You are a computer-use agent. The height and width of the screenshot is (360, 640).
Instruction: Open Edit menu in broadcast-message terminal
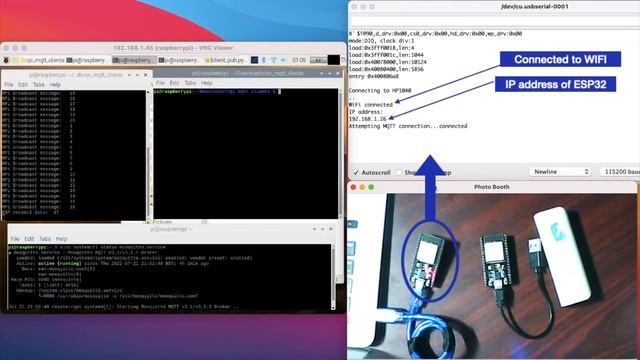pyautogui.click(x=23, y=84)
